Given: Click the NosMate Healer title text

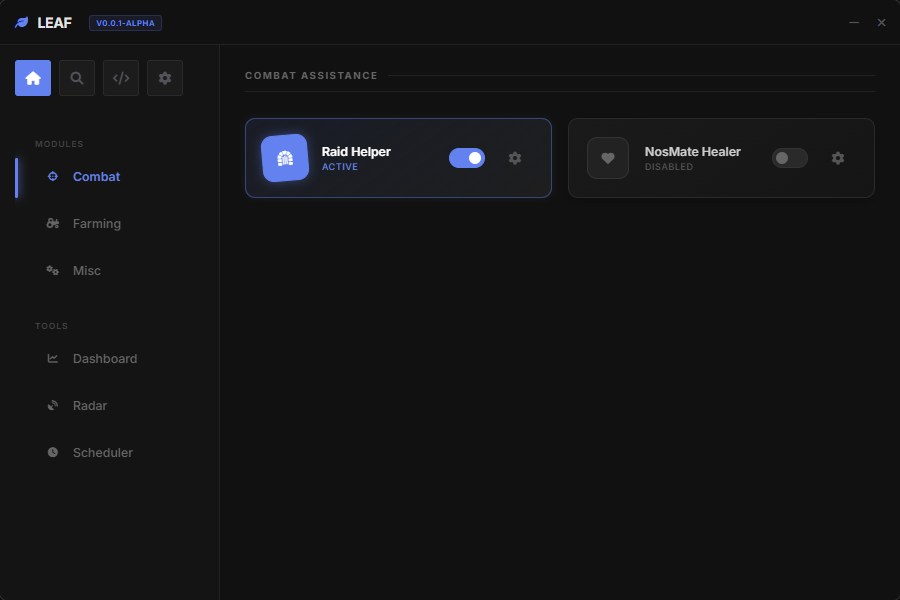Looking at the screenshot, I should tap(692, 152).
